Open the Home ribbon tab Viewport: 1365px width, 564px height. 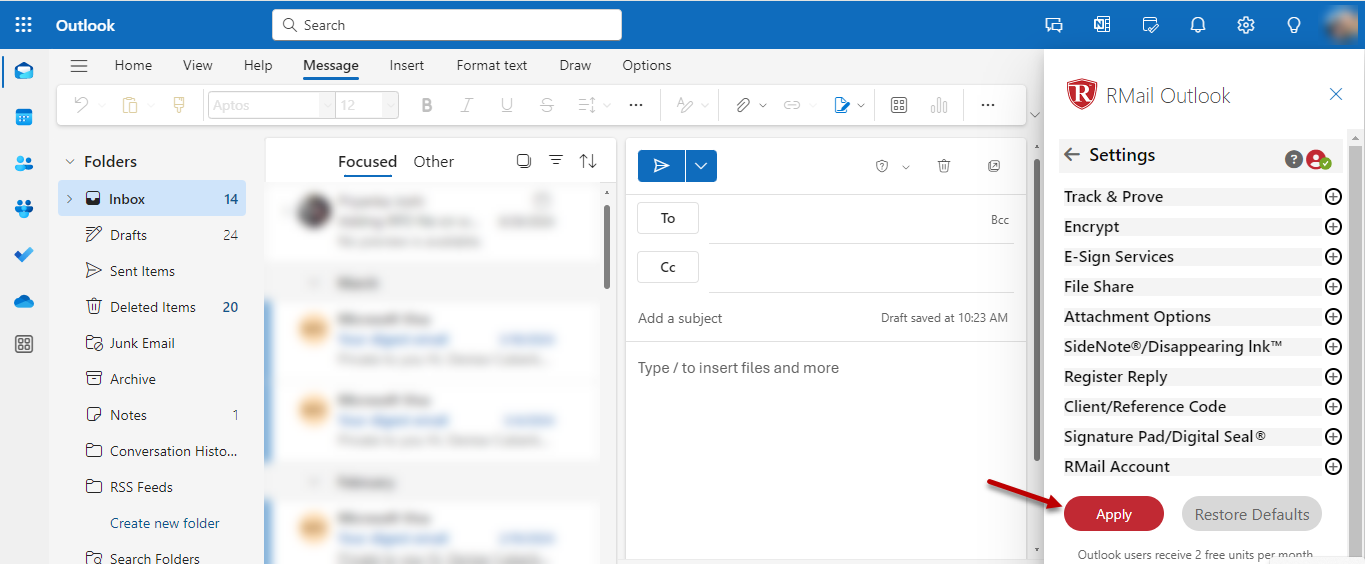133,66
